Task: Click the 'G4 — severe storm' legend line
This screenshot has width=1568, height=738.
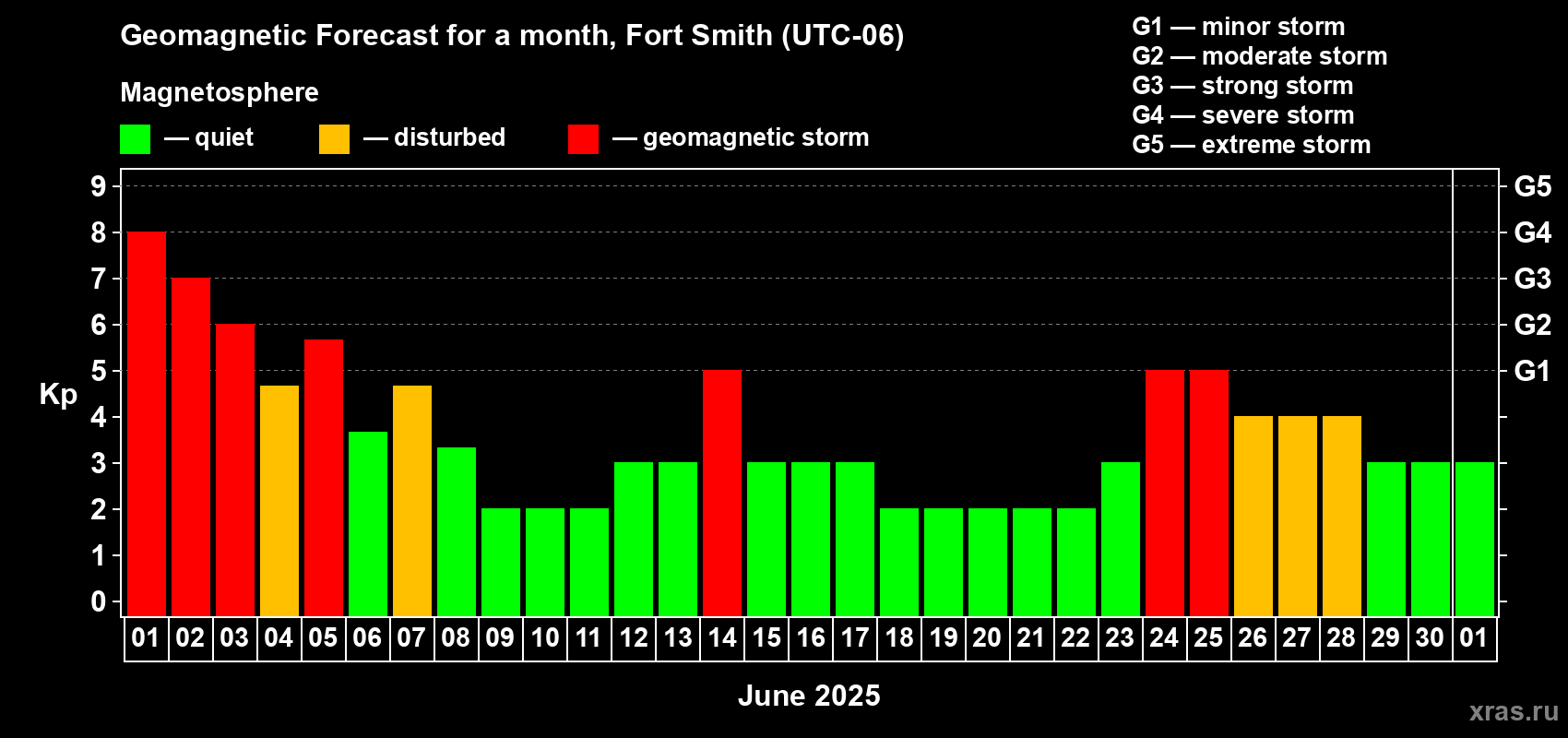Action: [x=1243, y=115]
